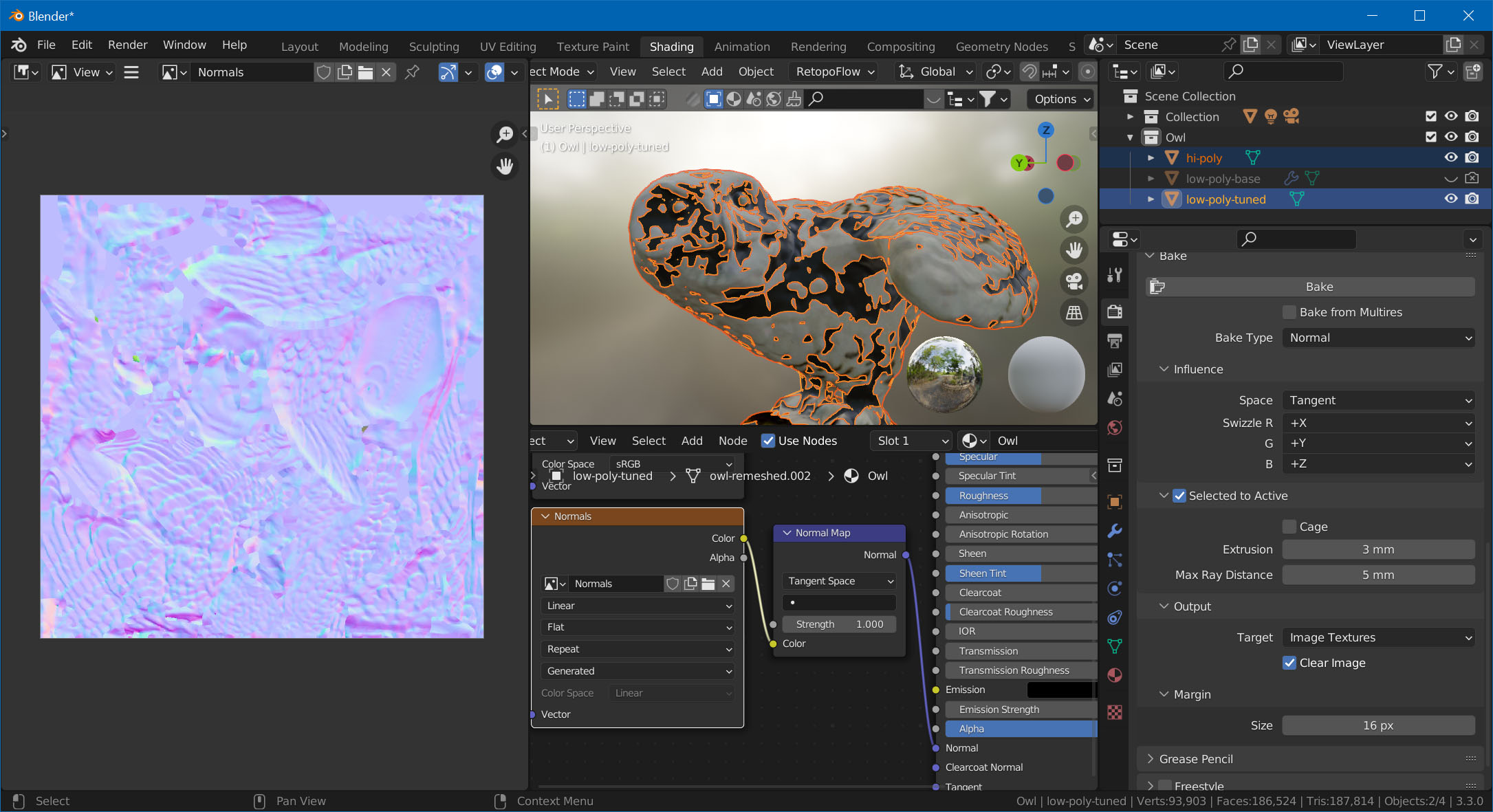Switch to the Sculpting workspace tab

(434, 47)
